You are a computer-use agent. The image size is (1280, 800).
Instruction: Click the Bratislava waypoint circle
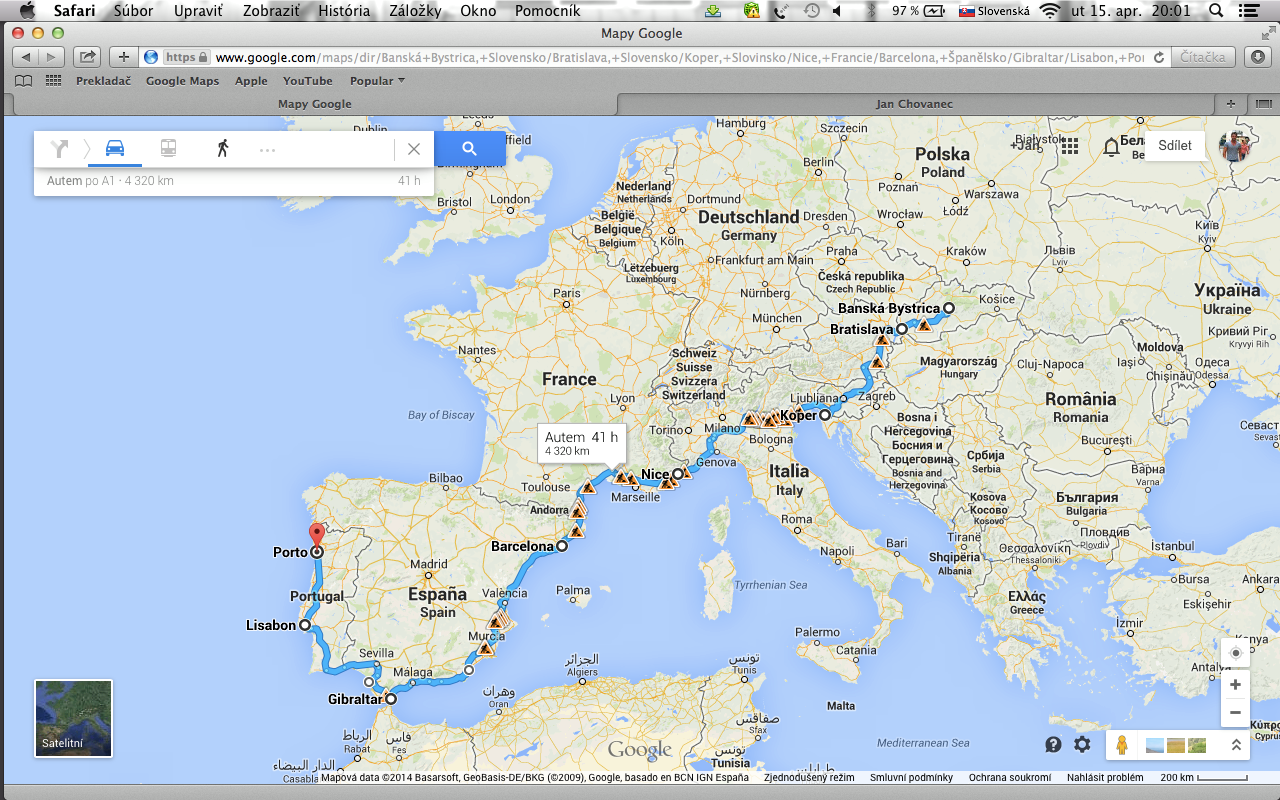coord(901,329)
